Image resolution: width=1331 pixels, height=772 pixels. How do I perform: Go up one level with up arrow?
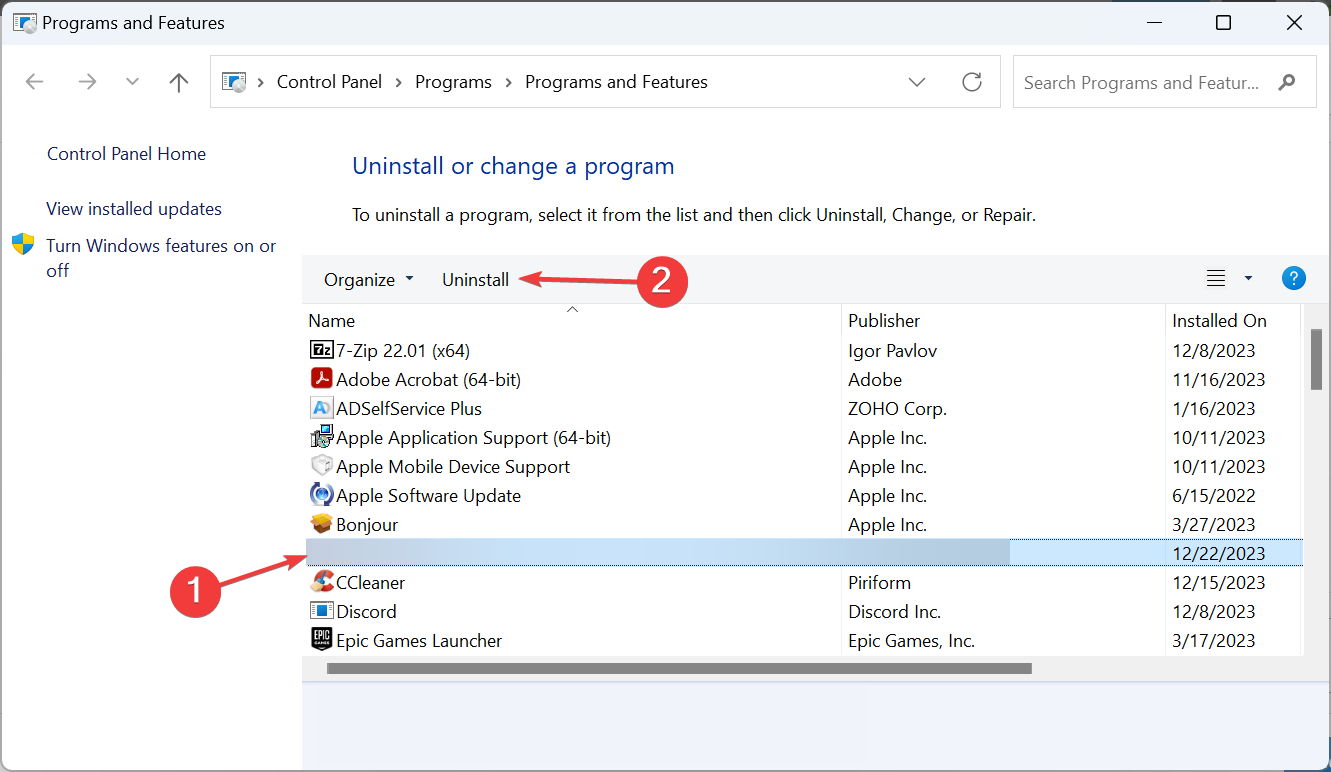[x=179, y=82]
